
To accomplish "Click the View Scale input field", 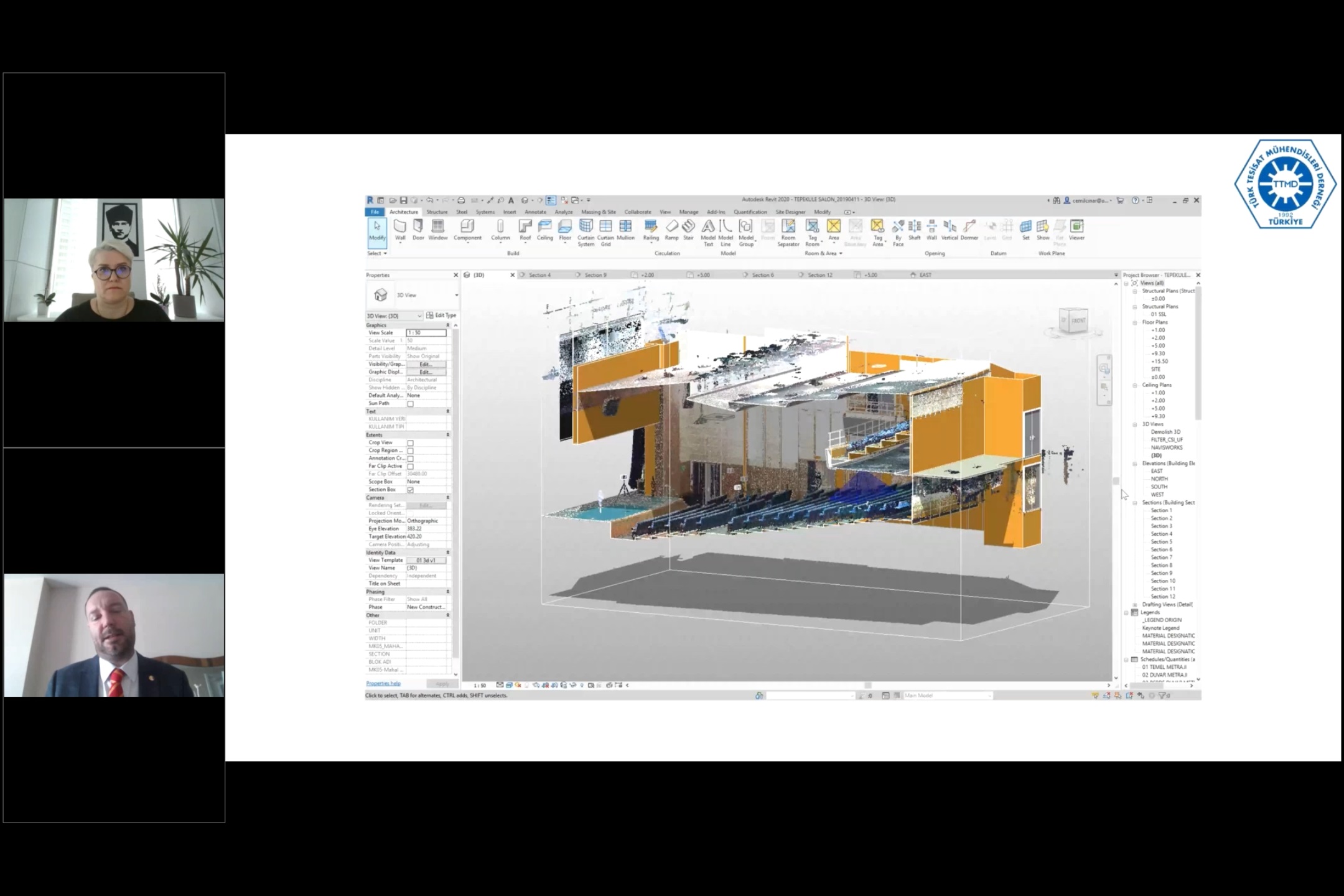I will [x=426, y=333].
